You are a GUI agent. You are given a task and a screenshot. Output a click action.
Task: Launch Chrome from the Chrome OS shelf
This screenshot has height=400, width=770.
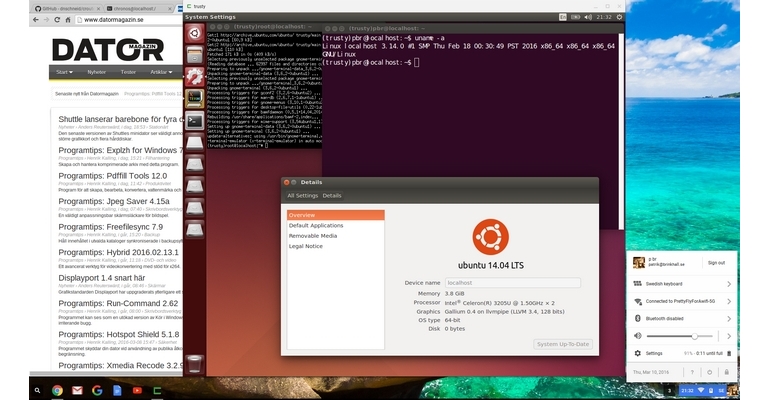pyautogui.click(x=57, y=391)
